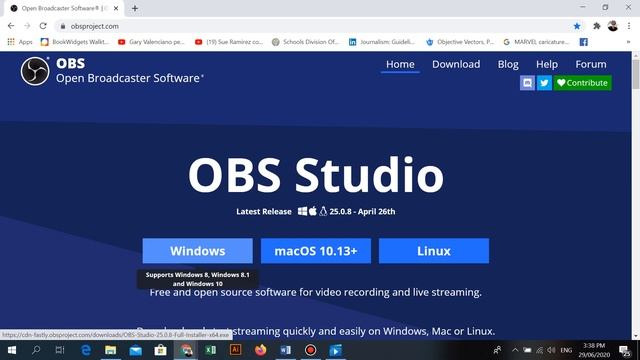The width and height of the screenshot is (640, 360).
Task: Click the OBS Open Broadcaster Software title
Action: point(129,71)
